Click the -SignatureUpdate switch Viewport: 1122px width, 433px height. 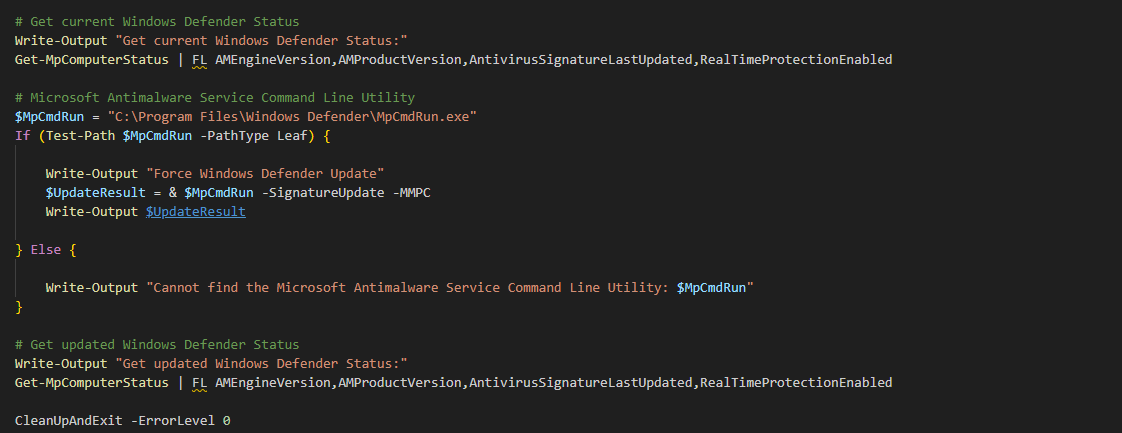[323, 193]
